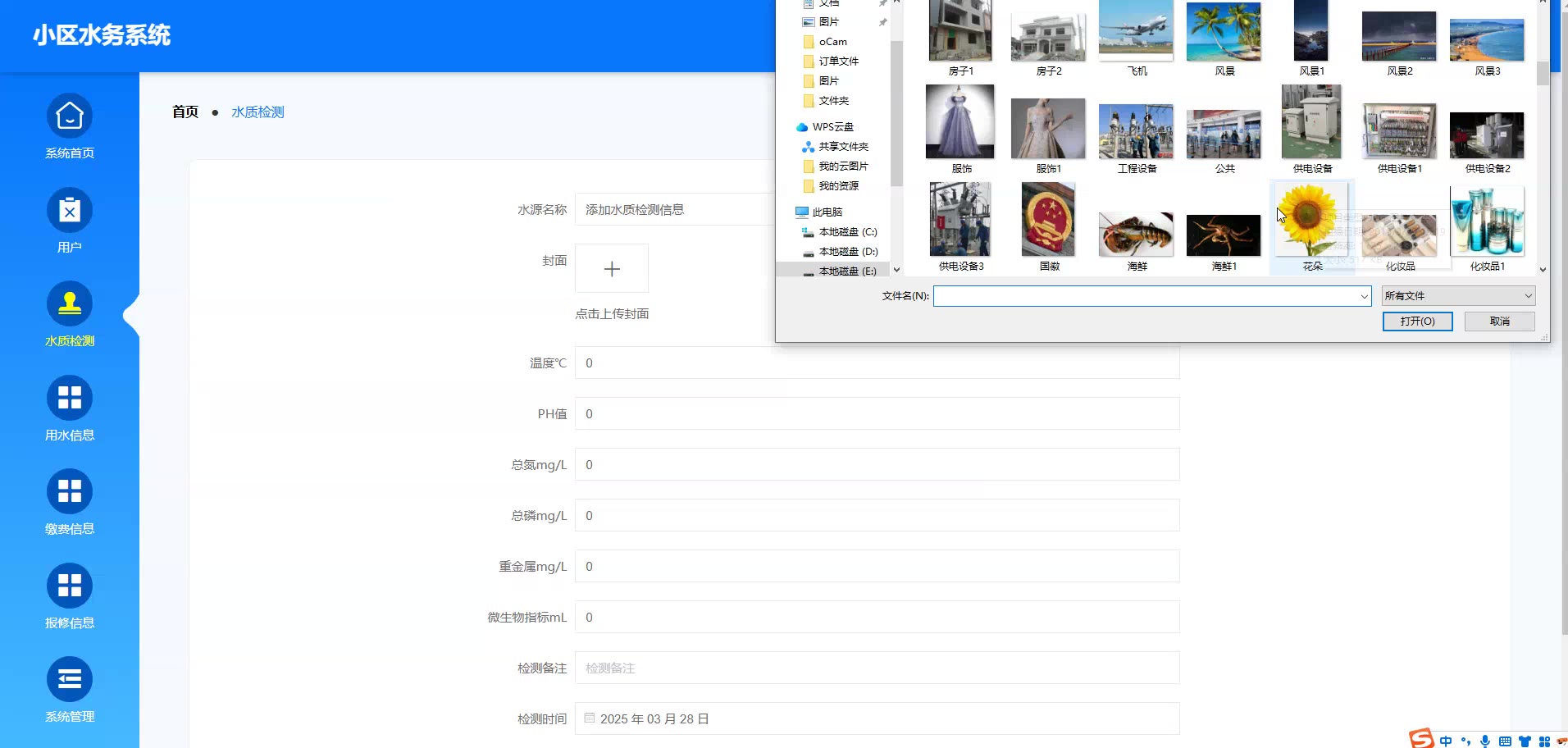The width and height of the screenshot is (1568, 748).
Task: Open the 文件名 combo box dropdown arrow
Action: 1364,296
